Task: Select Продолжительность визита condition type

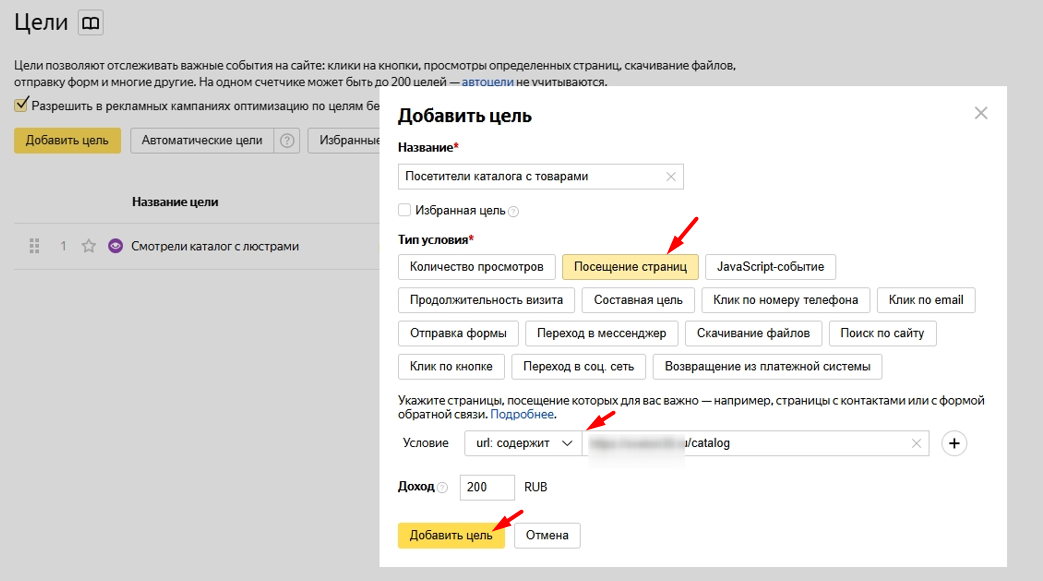Action: point(486,300)
